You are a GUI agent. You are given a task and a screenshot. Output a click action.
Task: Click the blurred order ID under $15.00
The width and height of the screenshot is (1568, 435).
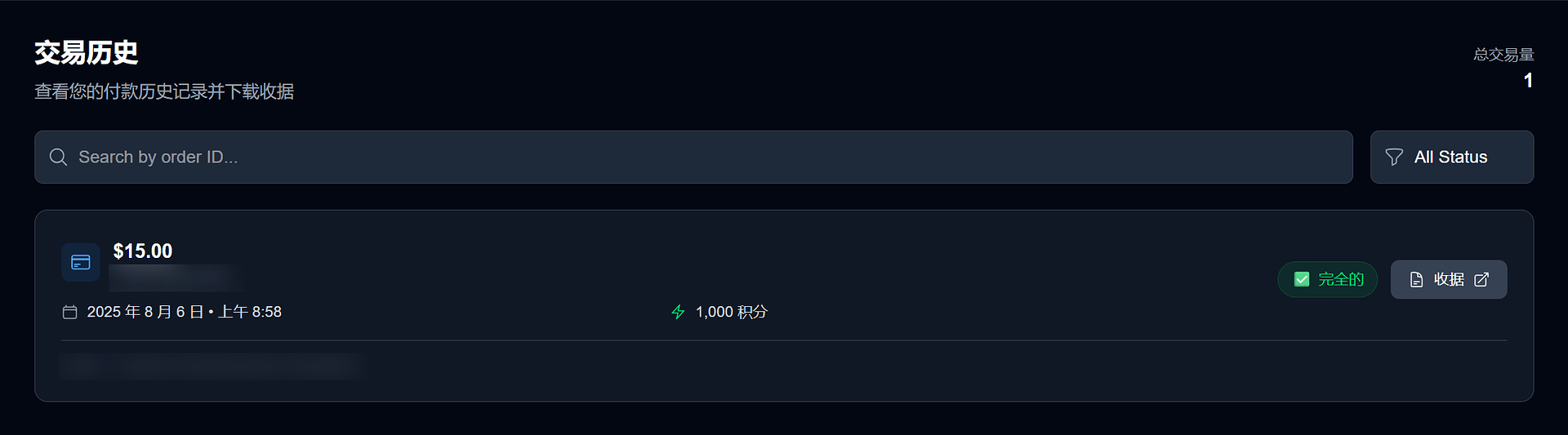[176, 277]
